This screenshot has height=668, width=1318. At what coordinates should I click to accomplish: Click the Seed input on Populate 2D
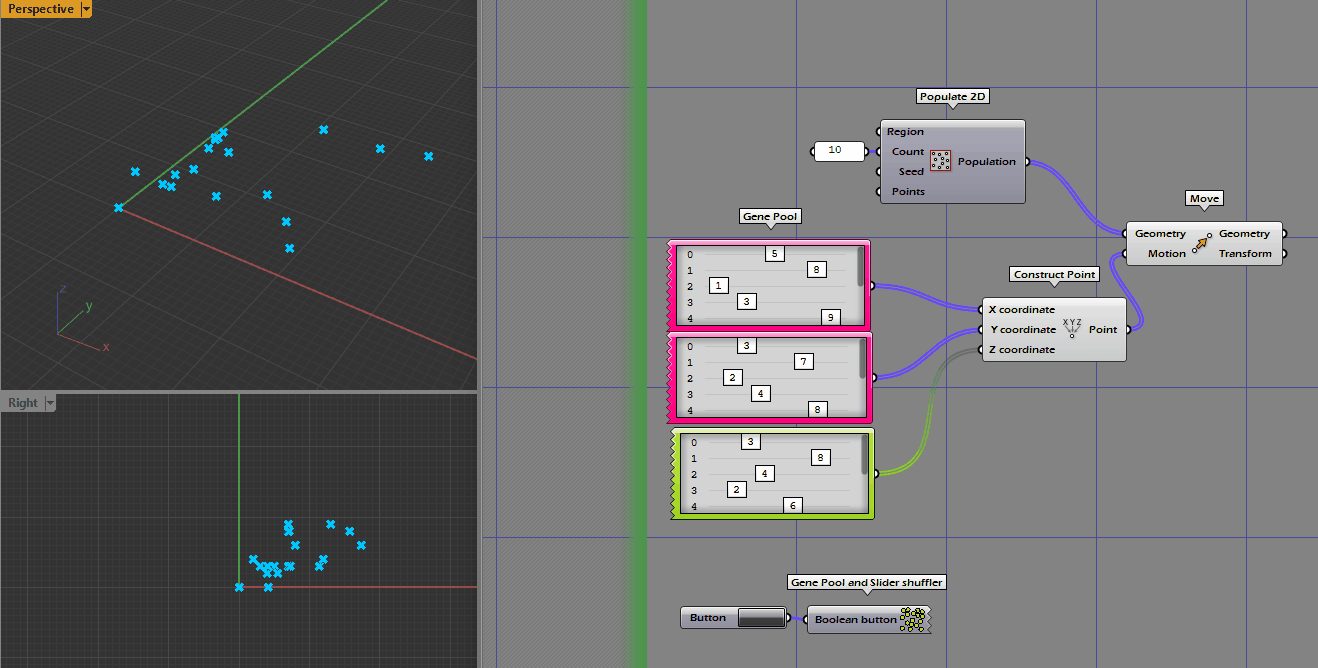[911, 172]
